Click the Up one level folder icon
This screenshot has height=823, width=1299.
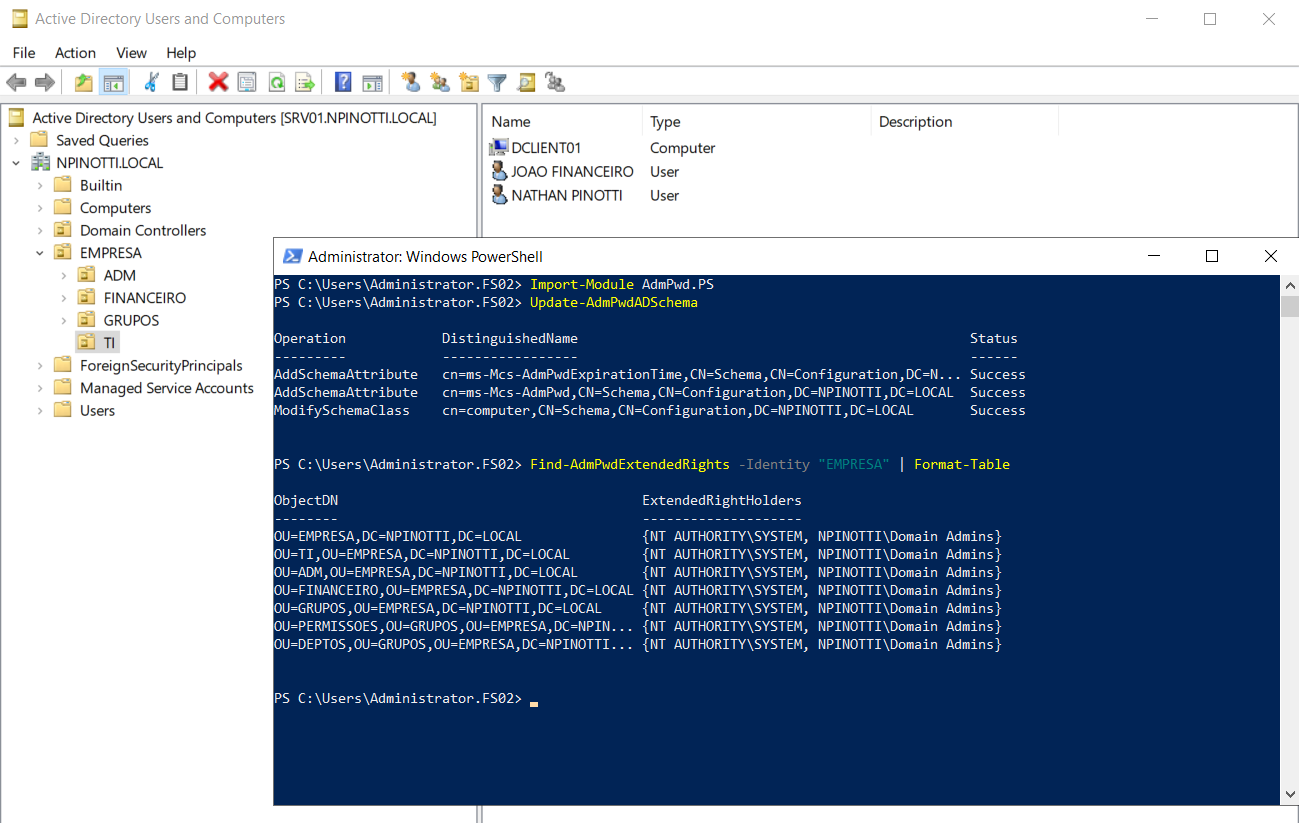(x=84, y=82)
